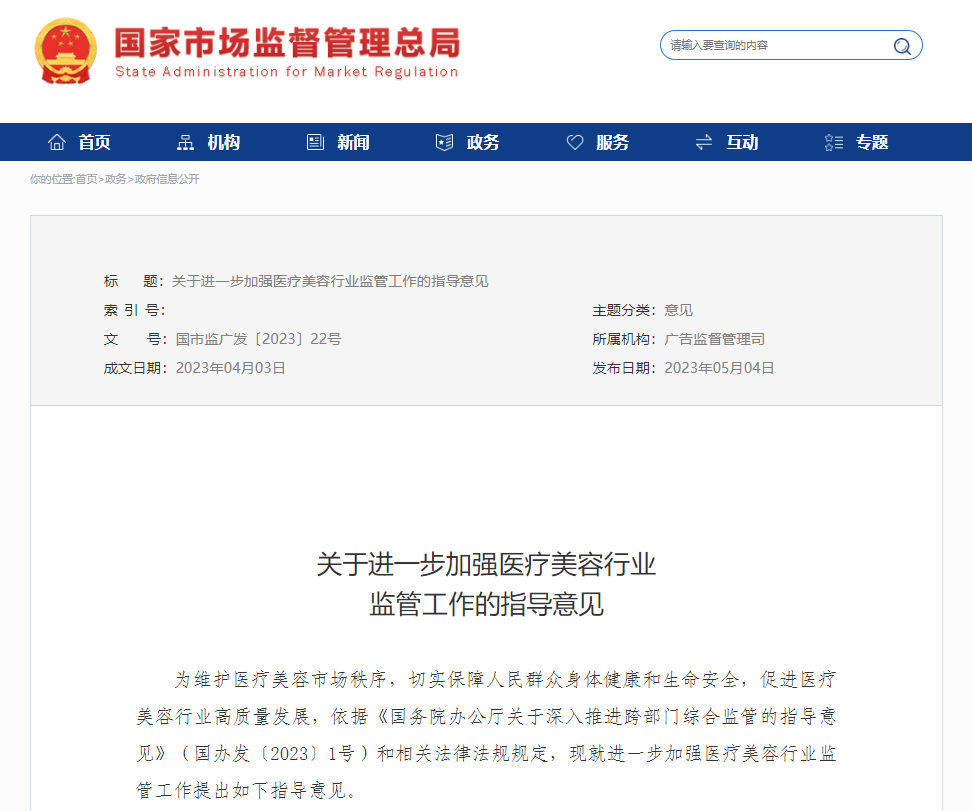Screen dimensions: 972x811
Task: Click the 主题分类 value 意见
Action: [x=679, y=310]
